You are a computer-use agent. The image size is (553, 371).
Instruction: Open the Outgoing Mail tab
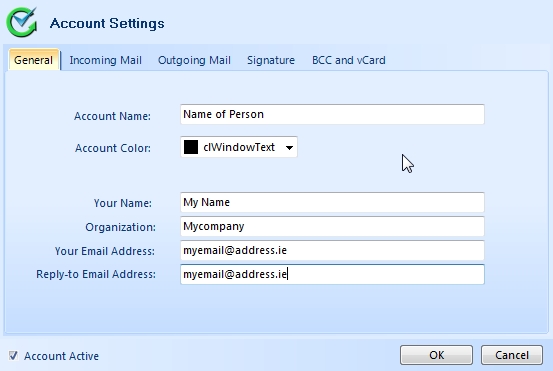coord(194,60)
